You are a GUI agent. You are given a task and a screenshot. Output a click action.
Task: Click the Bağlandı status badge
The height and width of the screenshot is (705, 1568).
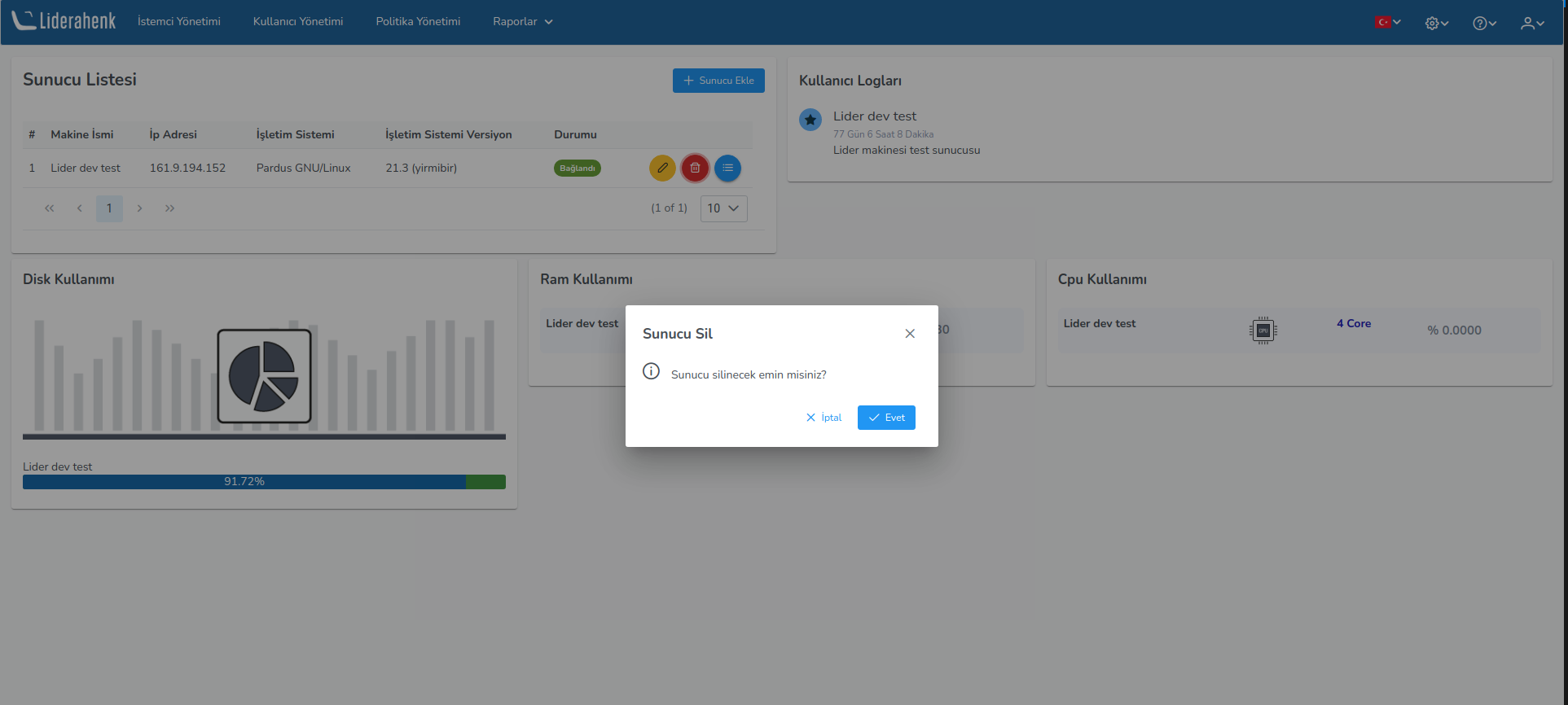[x=578, y=168]
